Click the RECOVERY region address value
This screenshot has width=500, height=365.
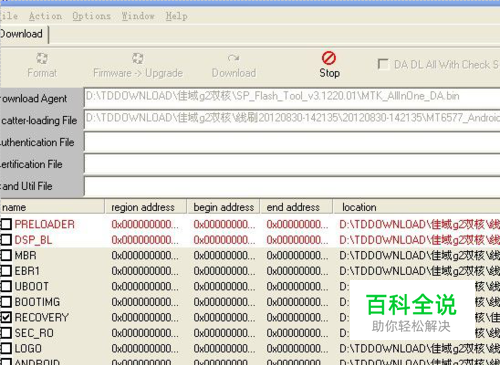click(145, 317)
